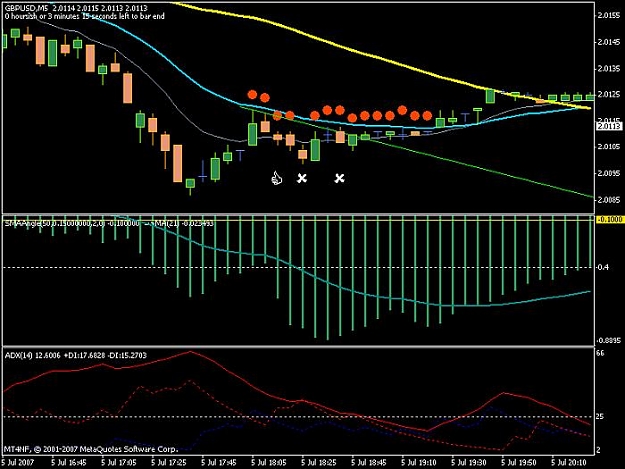
Task: Click the highlighted current price tag 2.0113
Action: tap(609, 126)
